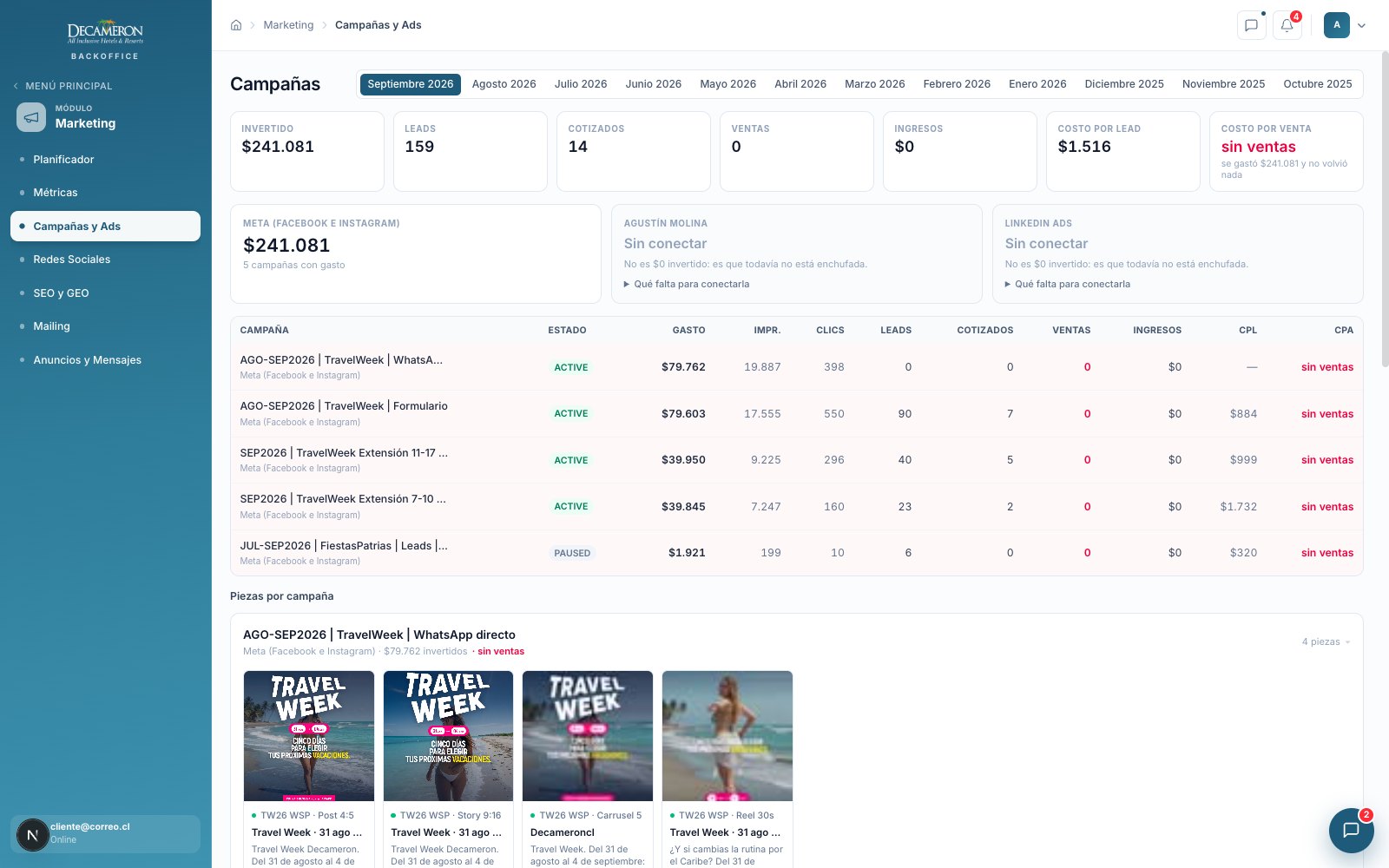Click the GASTO column header
Viewport: 1389px width, 868px height.
(x=688, y=330)
